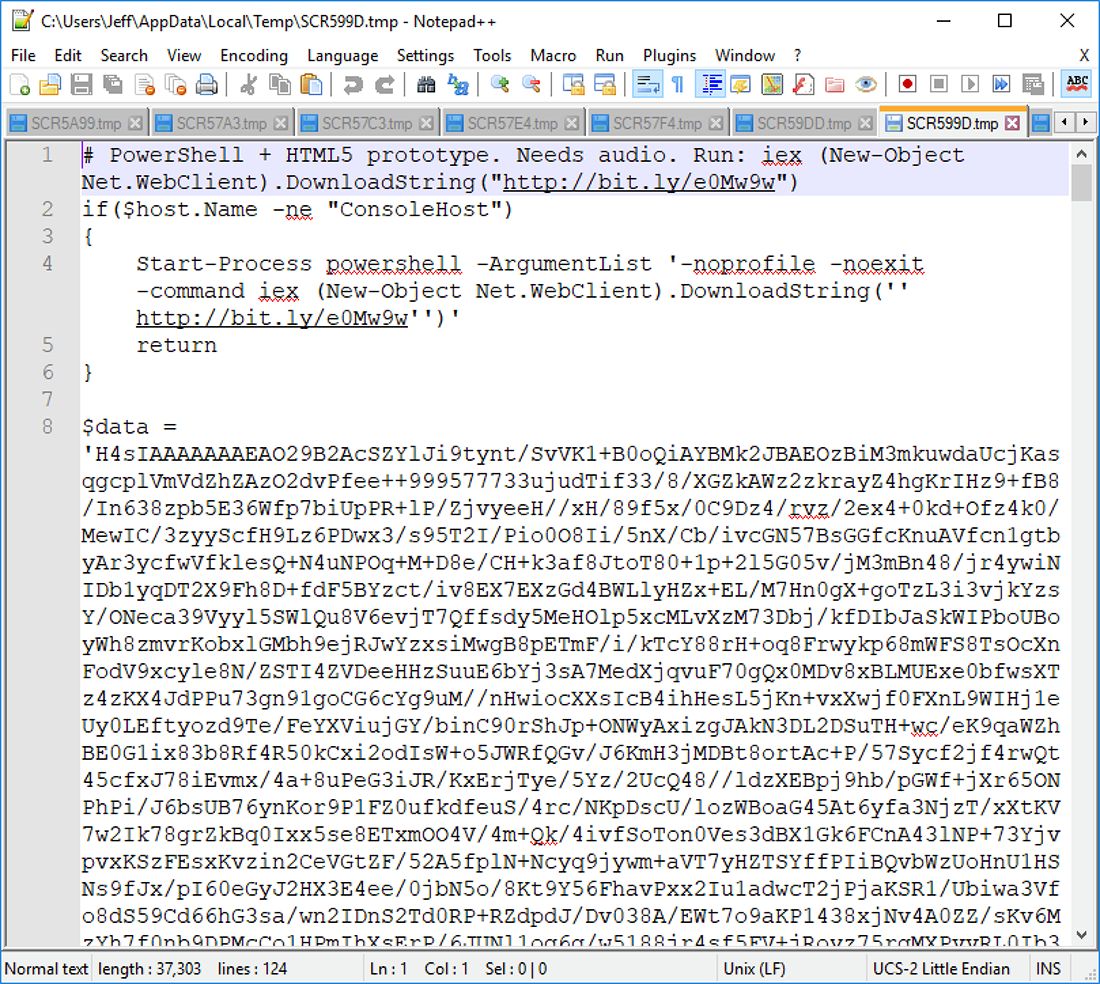Open the Search menu
This screenshot has width=1100, height=984.
click(124, 55)
